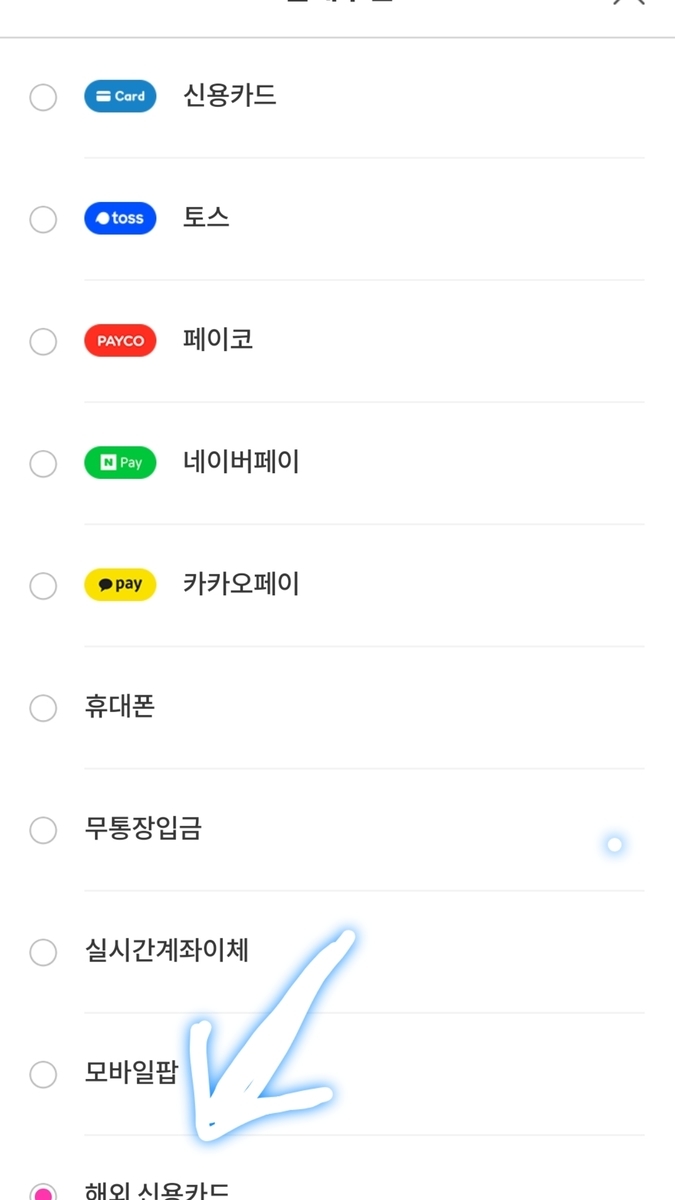675x1200 pixels.
Task: Tap the green N Pay logo badge
Action: [120, 463]
